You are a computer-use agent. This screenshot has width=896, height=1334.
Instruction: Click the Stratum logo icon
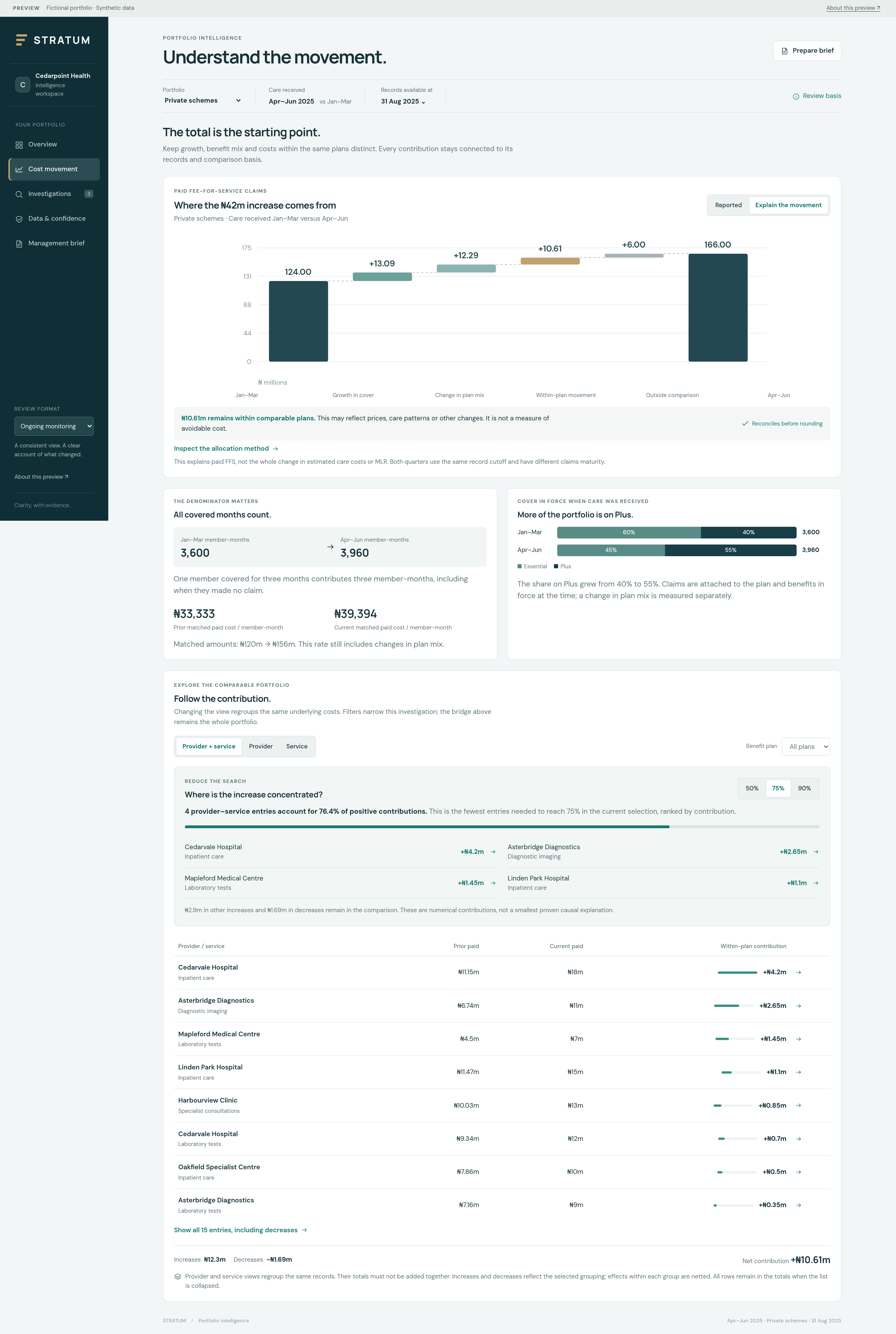21,40
